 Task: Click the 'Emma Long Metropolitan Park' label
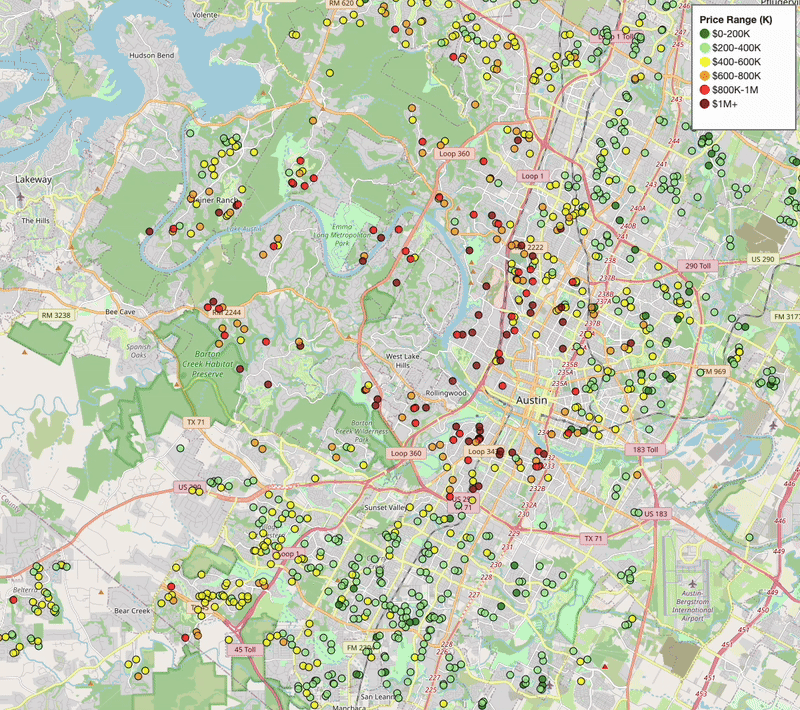(x=342, y=235)
